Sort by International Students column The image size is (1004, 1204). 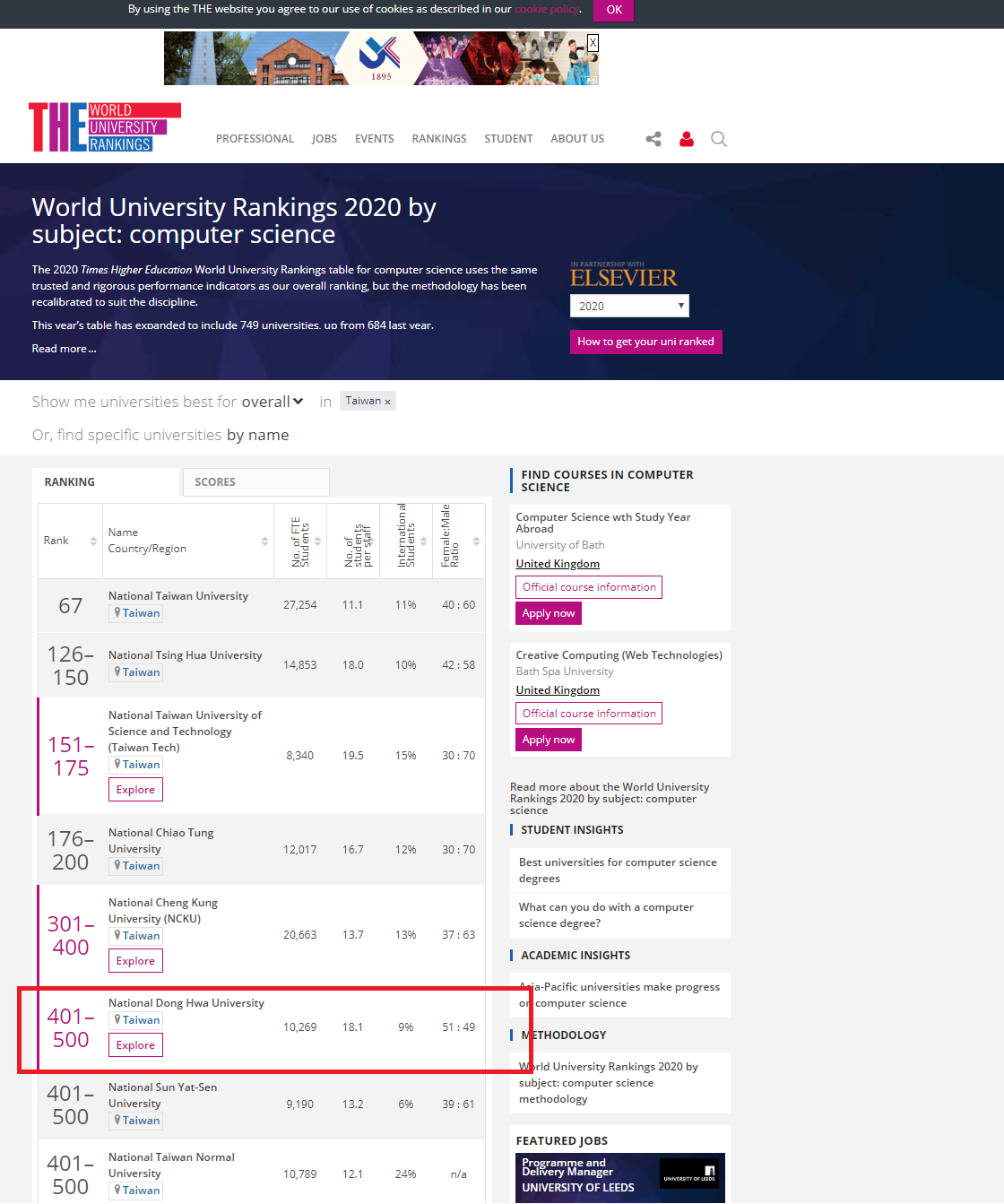(x=423, y=541)
